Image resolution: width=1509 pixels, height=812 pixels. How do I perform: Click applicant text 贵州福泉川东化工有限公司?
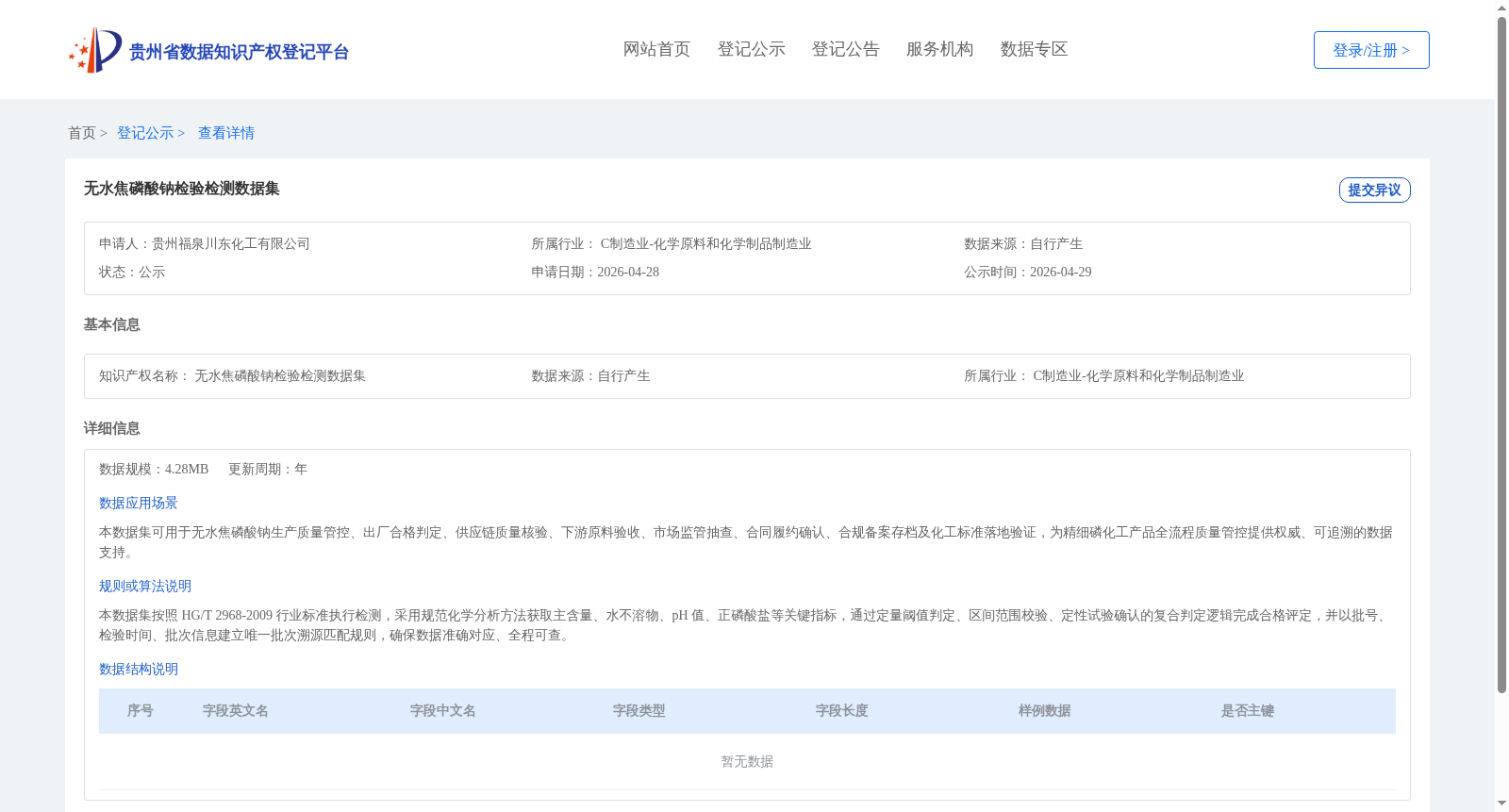coord(231,243)
